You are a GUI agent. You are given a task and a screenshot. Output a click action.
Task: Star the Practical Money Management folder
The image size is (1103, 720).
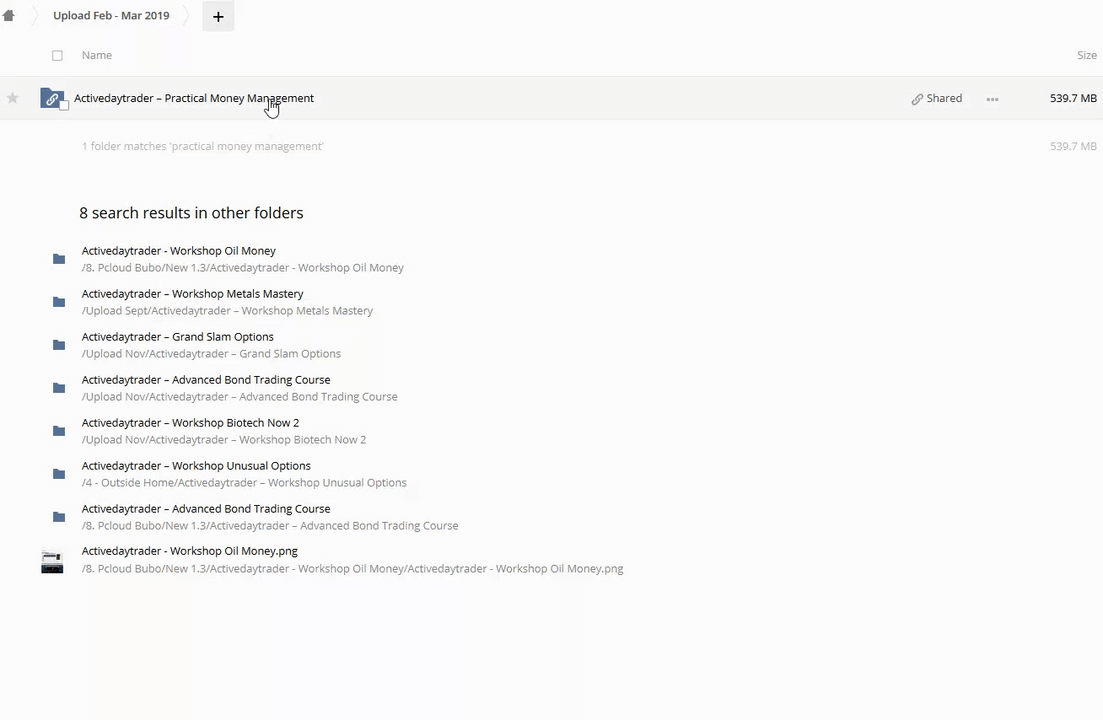tap(13, 98)
